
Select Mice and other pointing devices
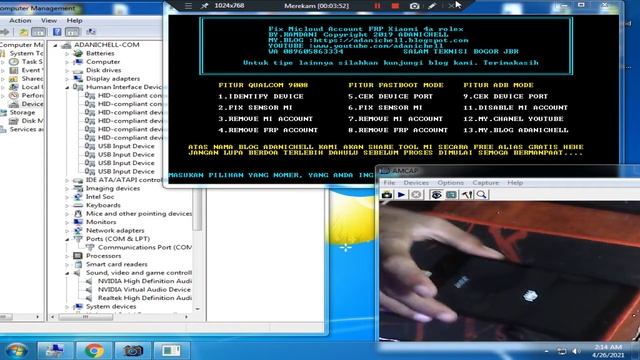pos(139,213)
